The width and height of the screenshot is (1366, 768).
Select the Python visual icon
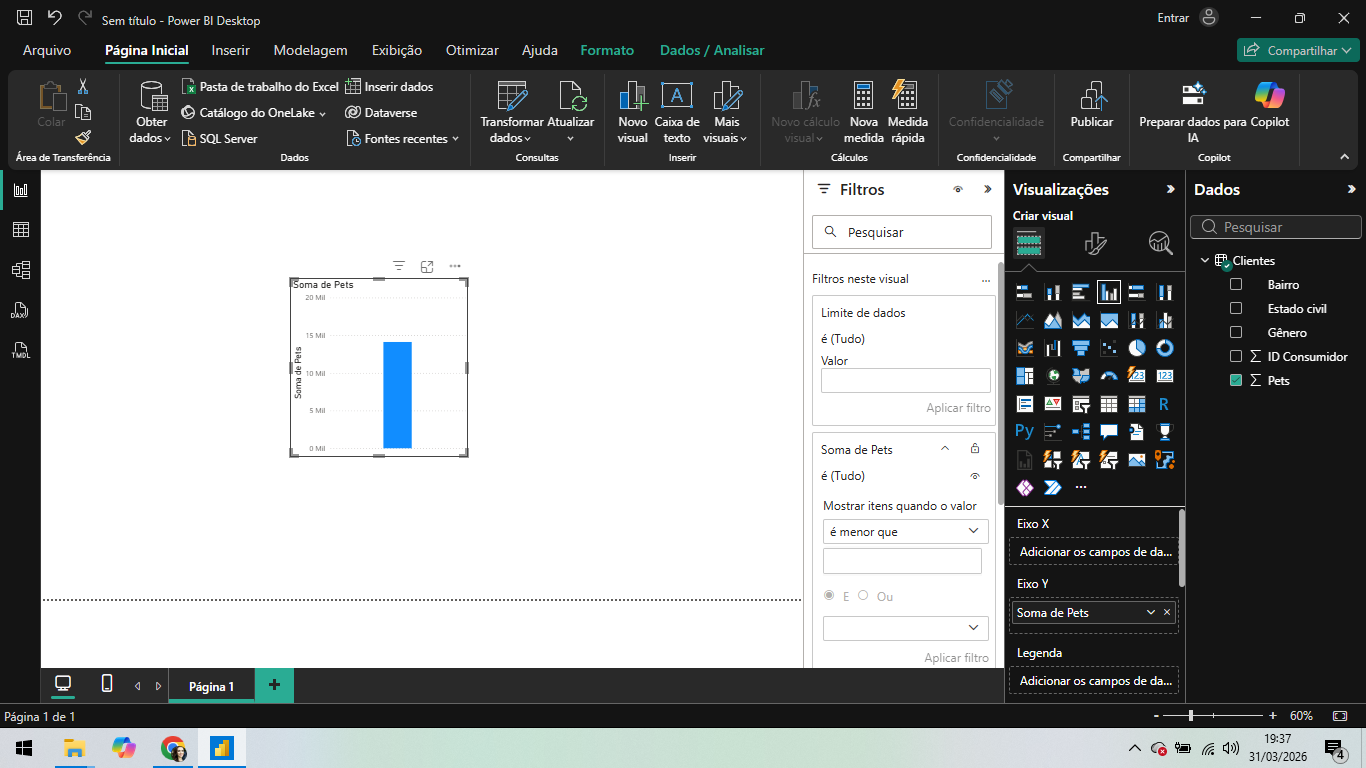[x=1024, y=432]
